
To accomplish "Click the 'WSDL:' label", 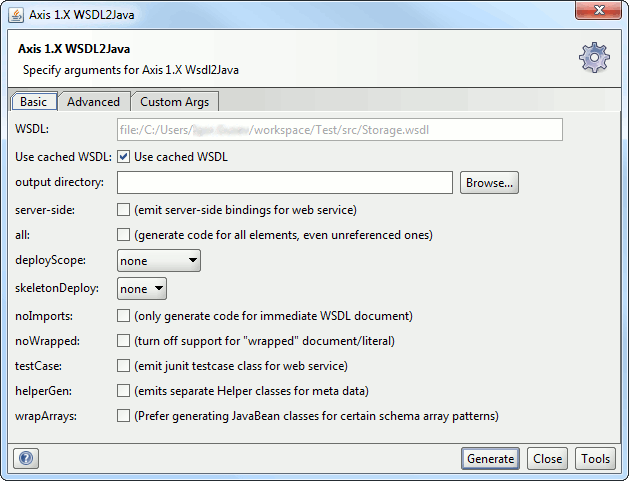I will [32, 129].
